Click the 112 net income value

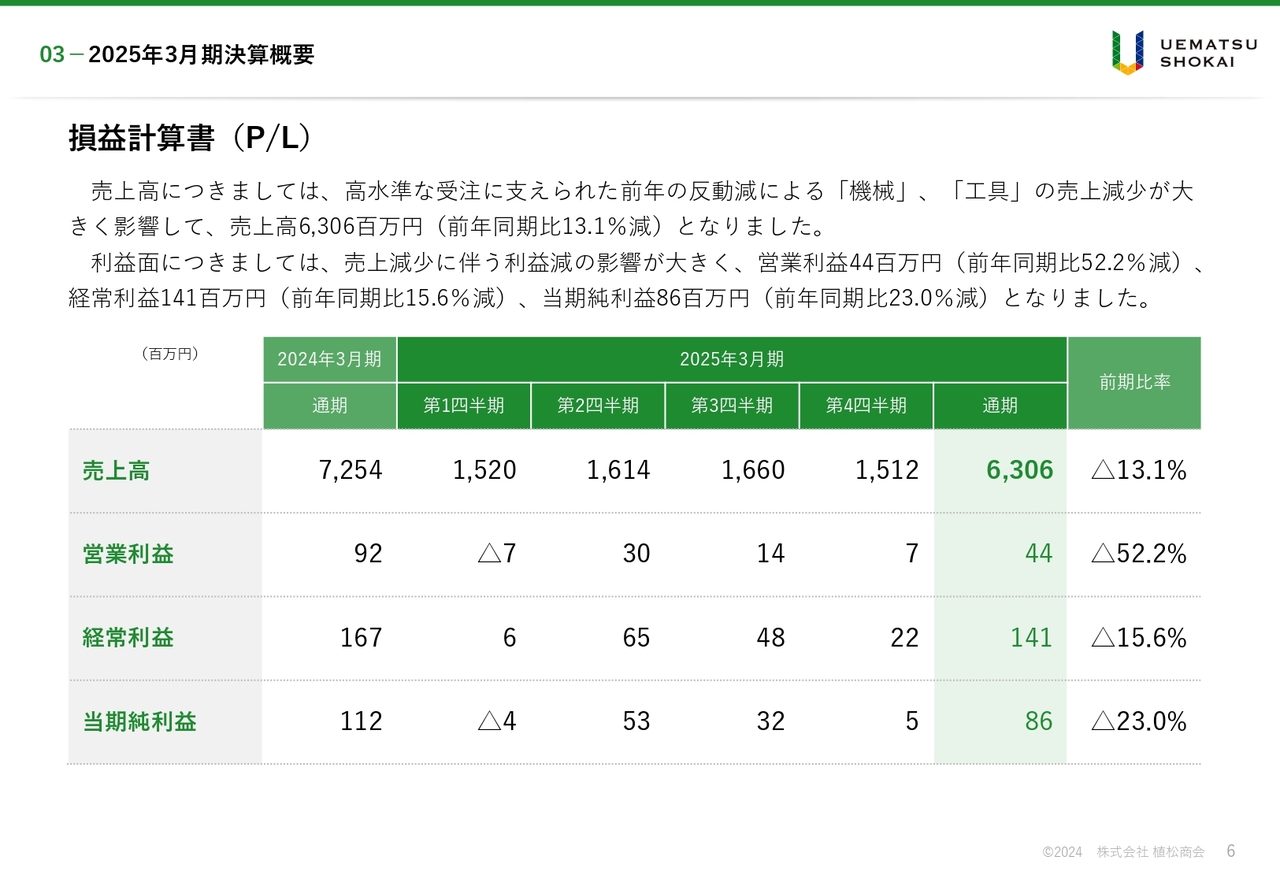point(362,721)
